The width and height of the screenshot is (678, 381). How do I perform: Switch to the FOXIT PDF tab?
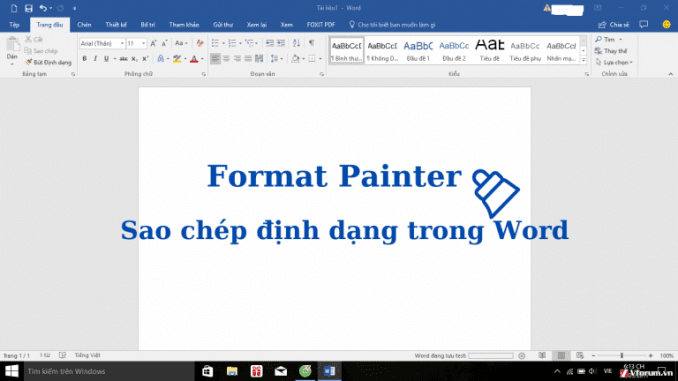point(321,25)
